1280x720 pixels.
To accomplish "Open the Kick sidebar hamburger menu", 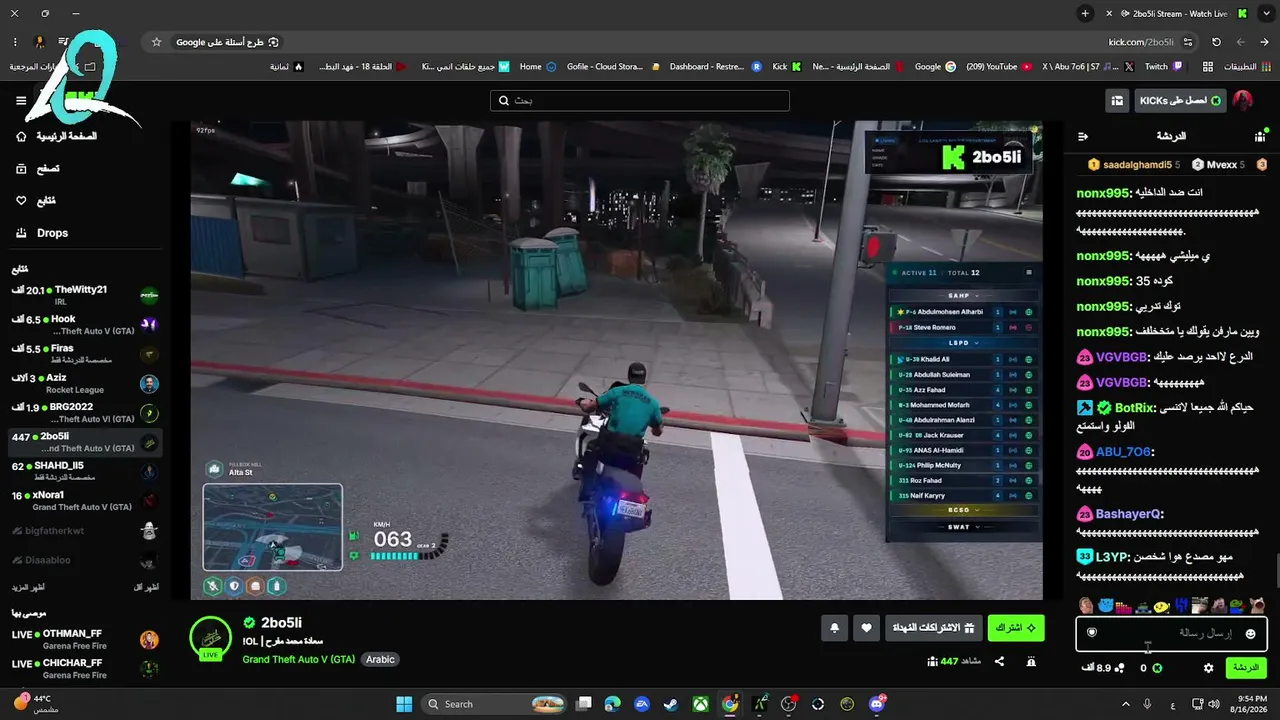I will tap(21, 100).
